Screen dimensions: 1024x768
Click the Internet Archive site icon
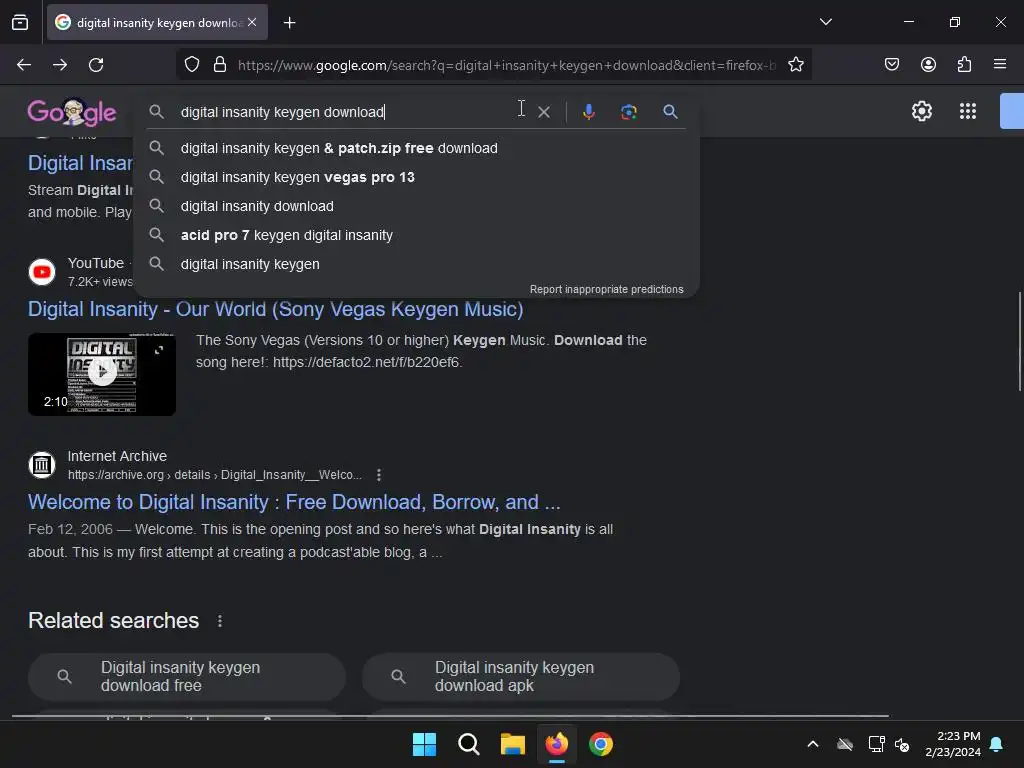[x=42, y=465]
